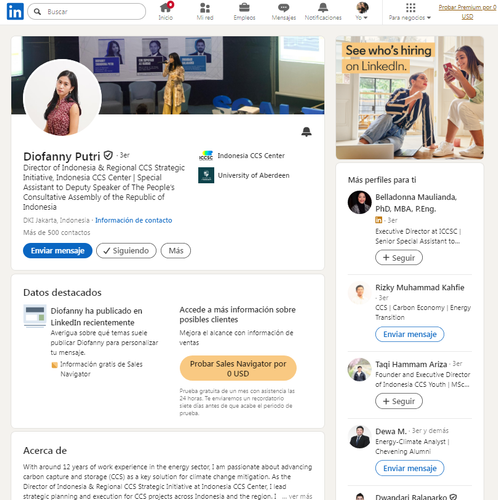Click the profile notification bell icon
Screen dimensions: 498x500
(306, 132)
